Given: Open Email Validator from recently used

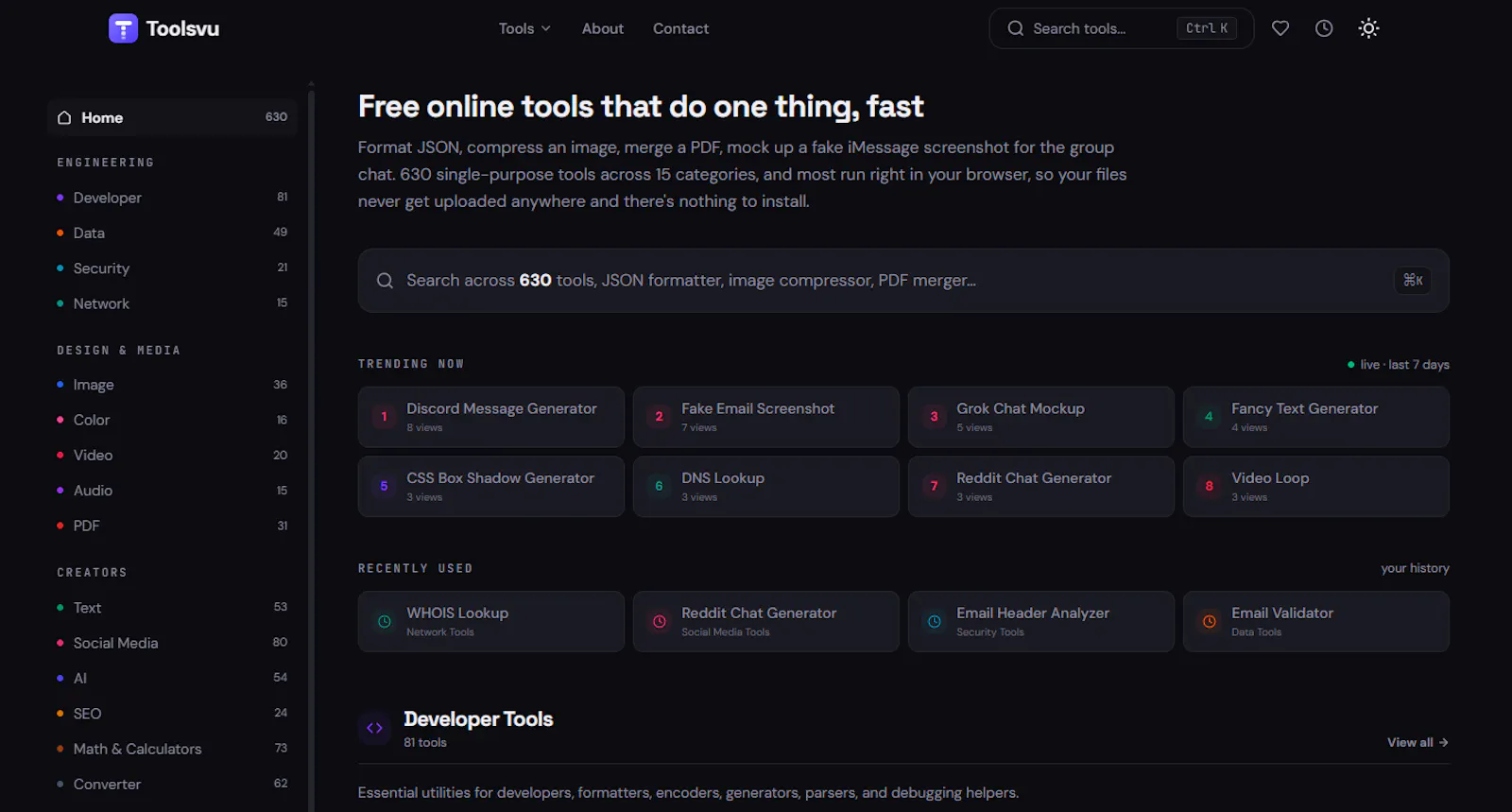Looking at the screenshot, I should (1316, 622).
